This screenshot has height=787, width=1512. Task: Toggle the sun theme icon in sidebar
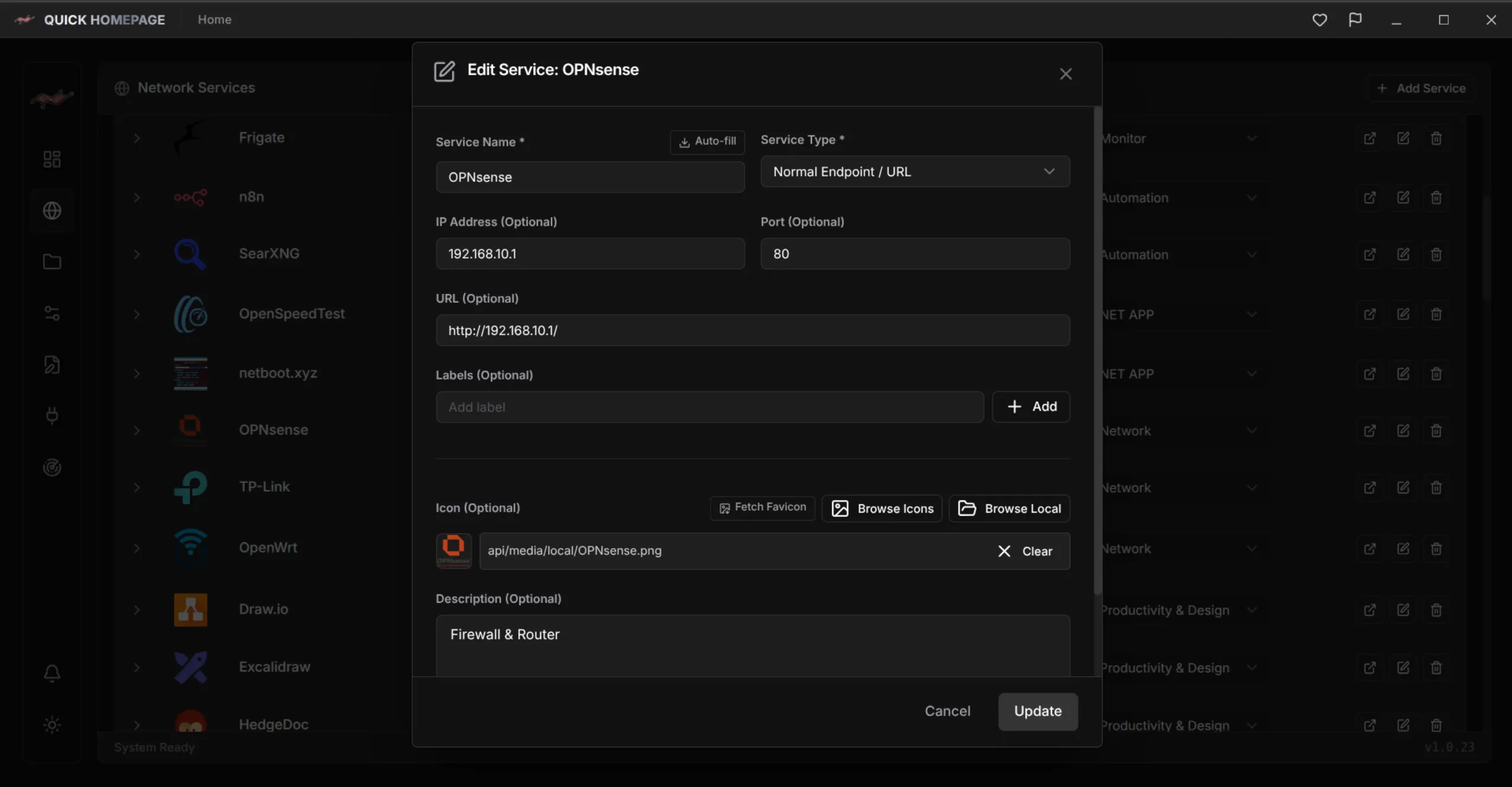tap(52, 725)
